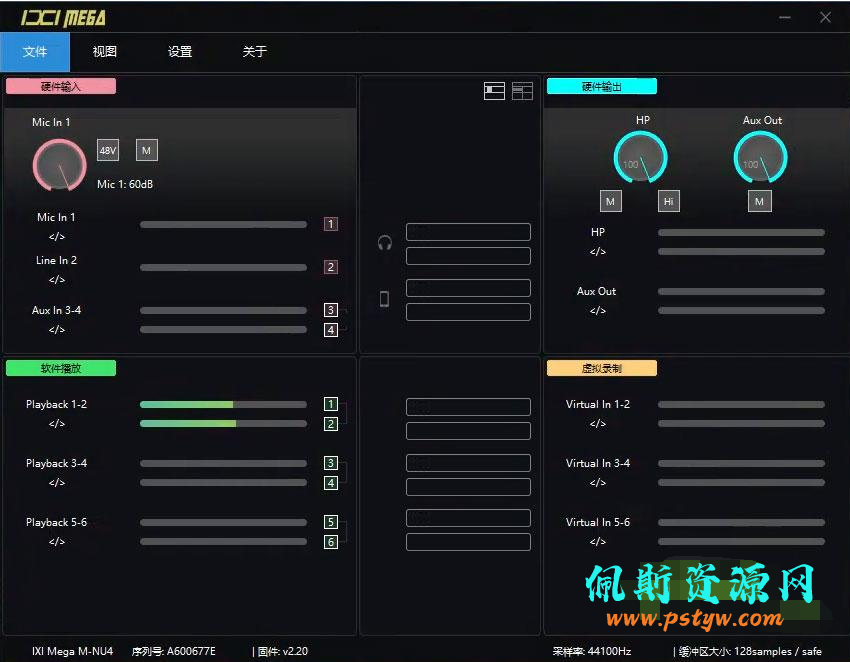Toggle Hi impedance mode for HP

(669, 202)
